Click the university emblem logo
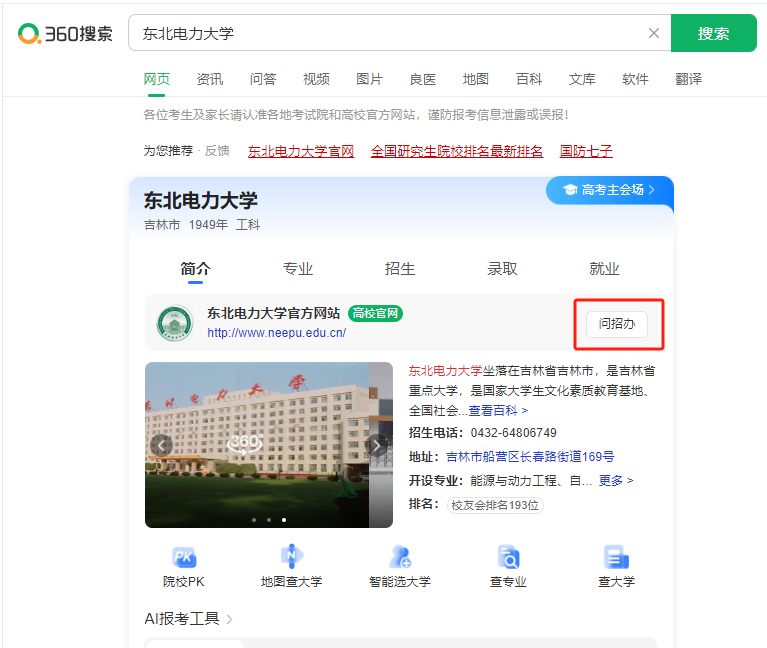 point(174,323)
